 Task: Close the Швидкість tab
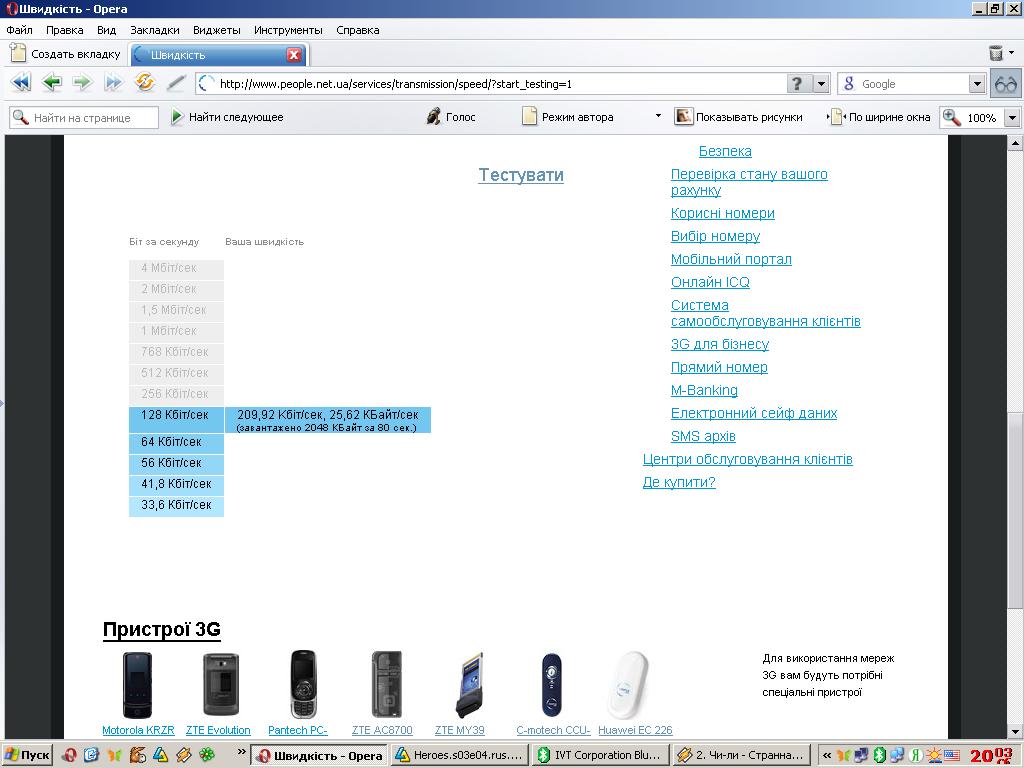(x=294, y=55)
